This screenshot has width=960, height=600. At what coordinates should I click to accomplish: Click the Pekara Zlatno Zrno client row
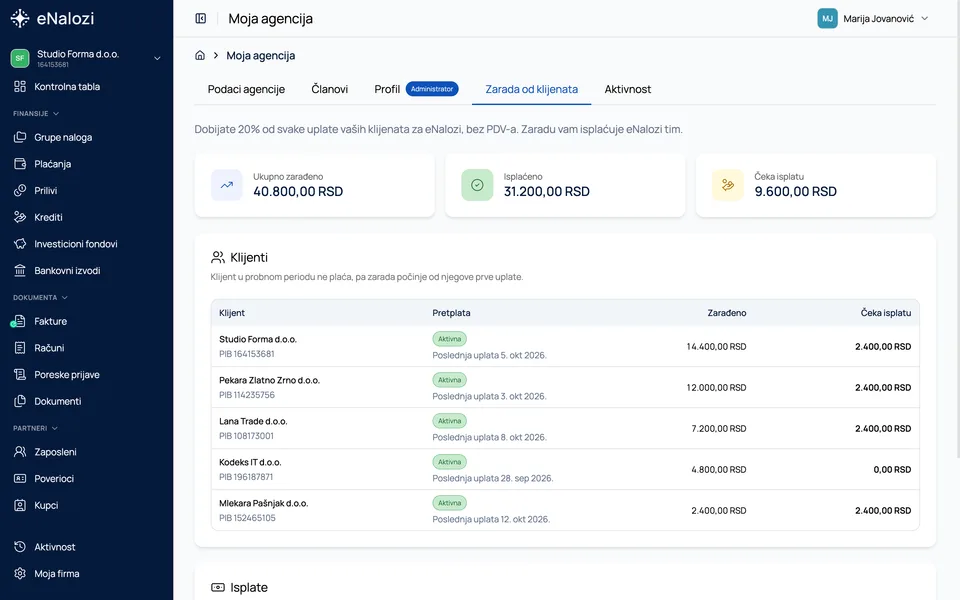click(x=565, y=387)
